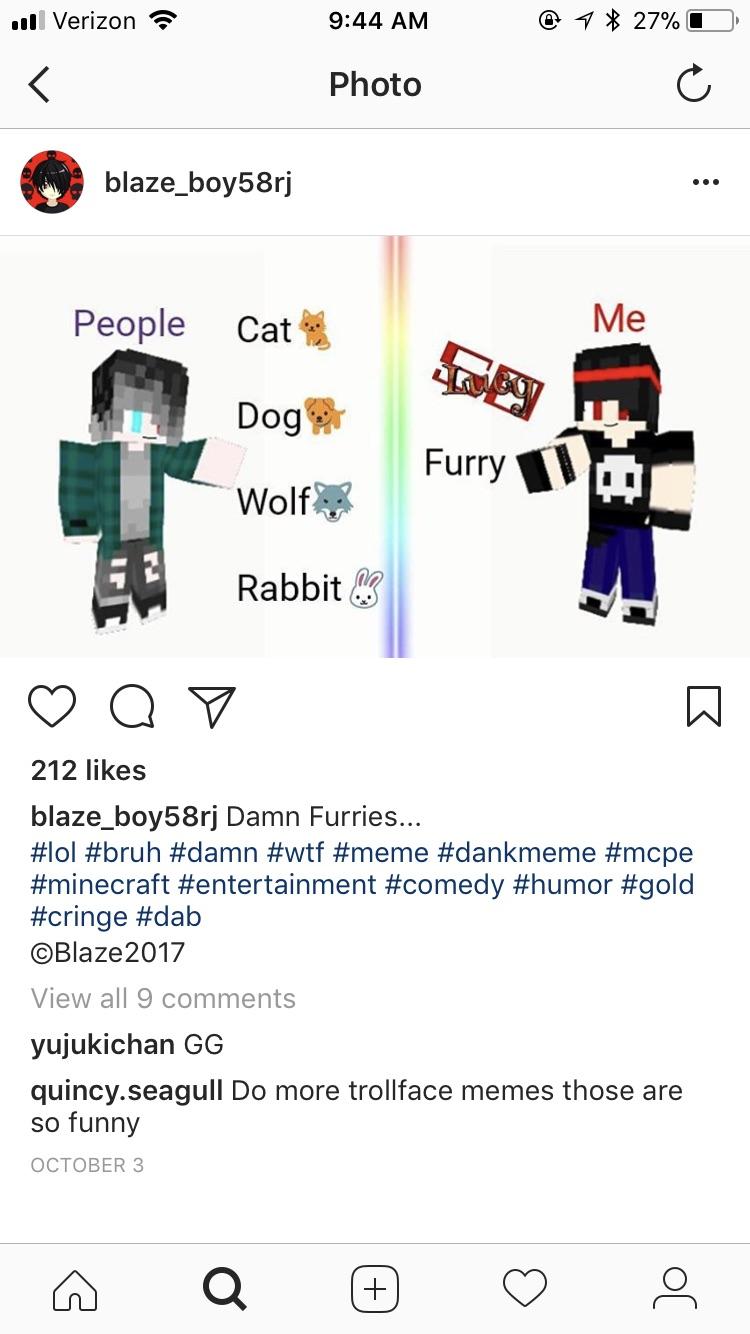This screenshot has height=1334, width=750.
Task: Switch to the Search tab
Action: (224, 1289)
